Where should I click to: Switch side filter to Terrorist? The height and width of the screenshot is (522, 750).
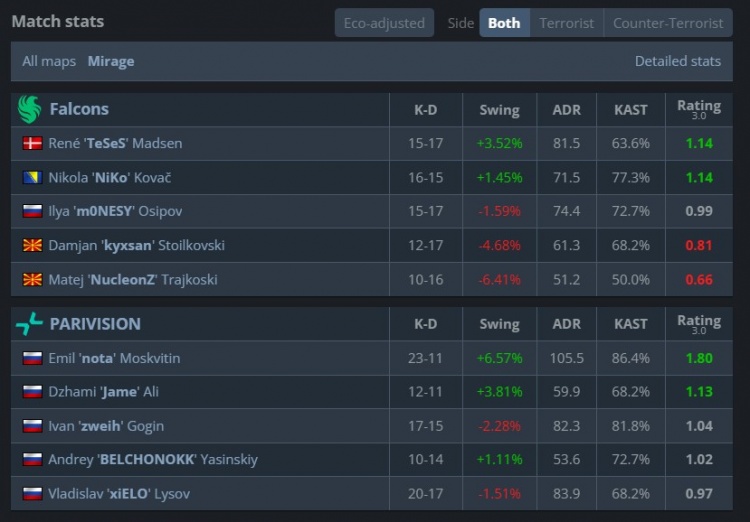(566, 23)
